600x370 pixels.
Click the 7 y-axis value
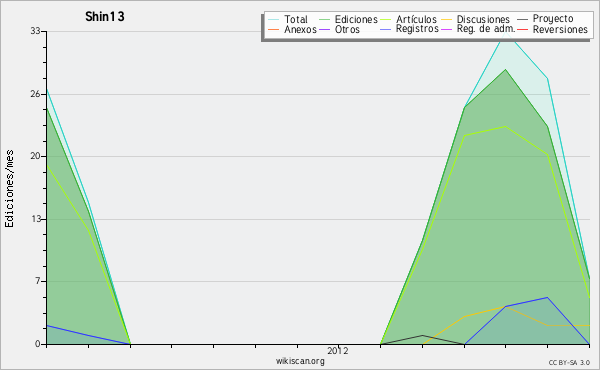pyautogui.click(x=38, y=281)
